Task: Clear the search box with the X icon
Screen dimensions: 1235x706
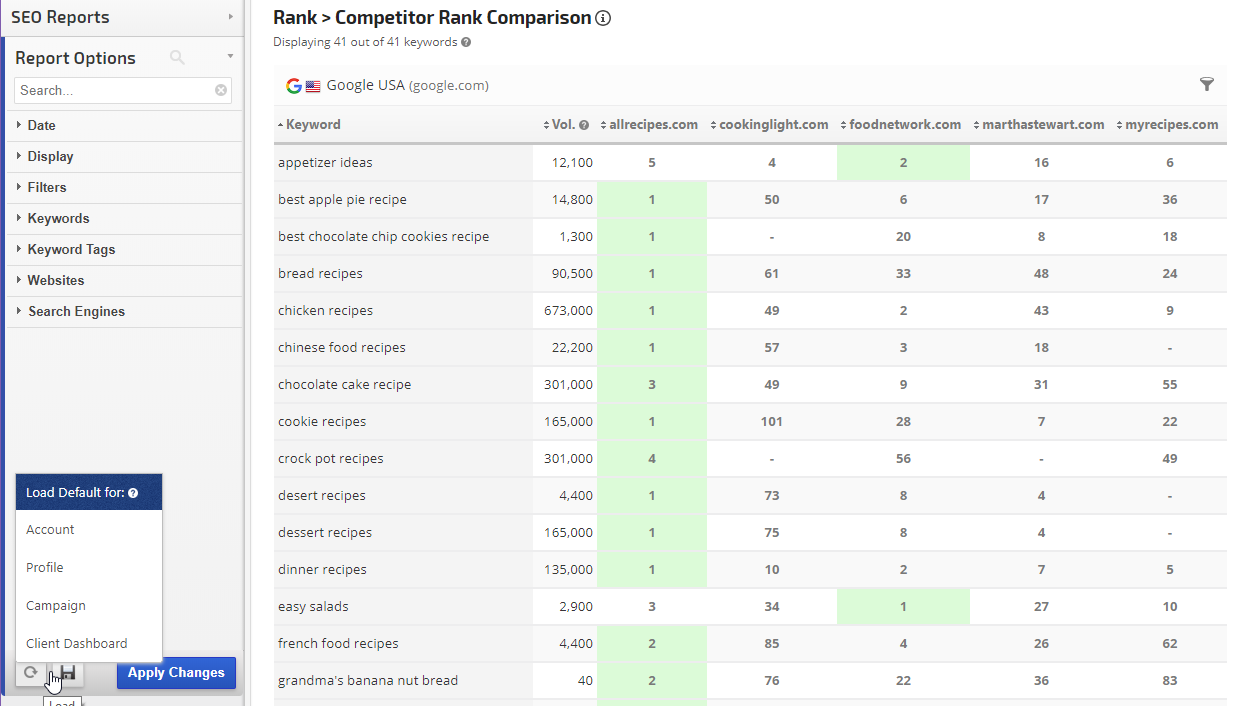Action: click(x=221, y=90)
